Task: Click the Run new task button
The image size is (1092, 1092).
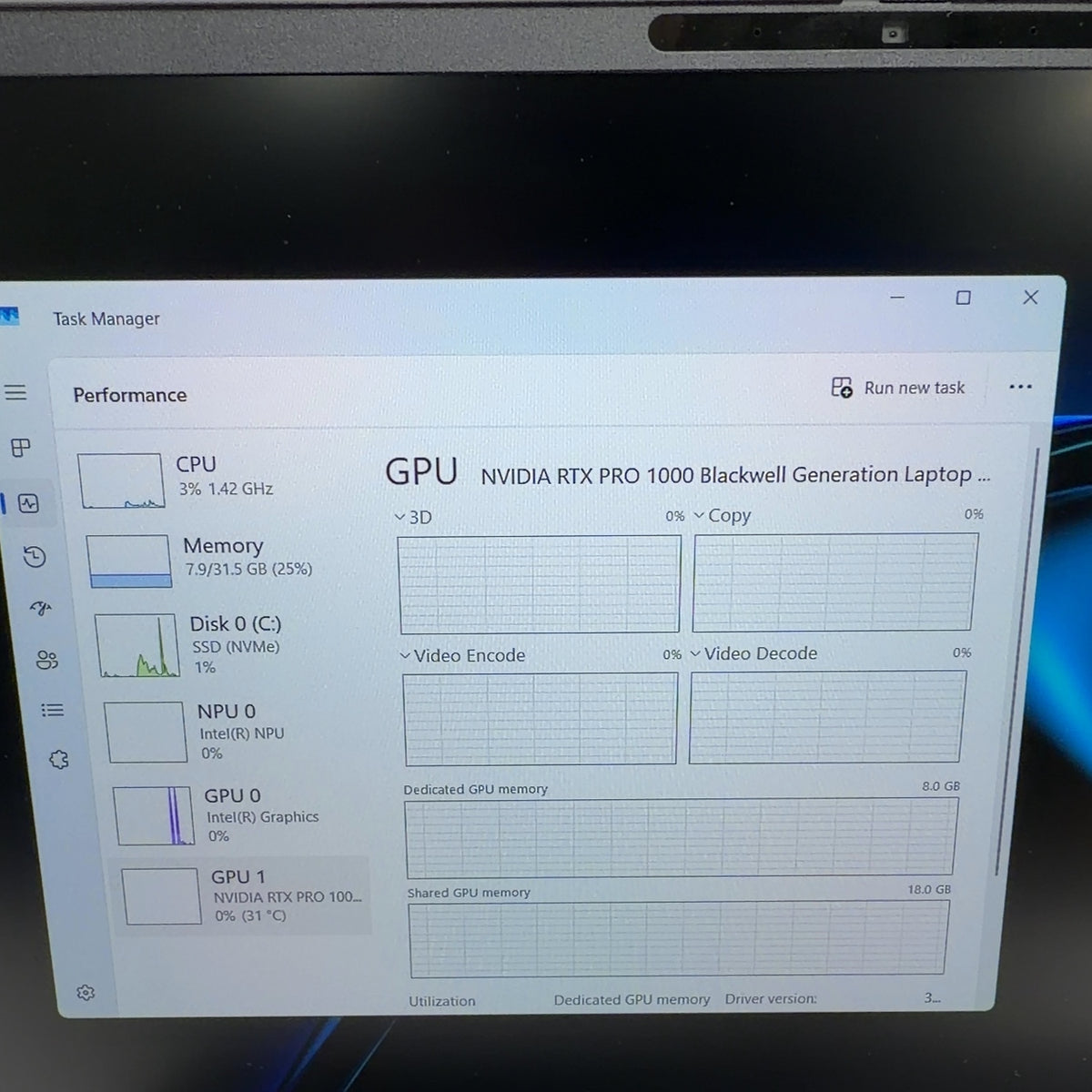Action: pyautogui.click(x=898, y=388)
